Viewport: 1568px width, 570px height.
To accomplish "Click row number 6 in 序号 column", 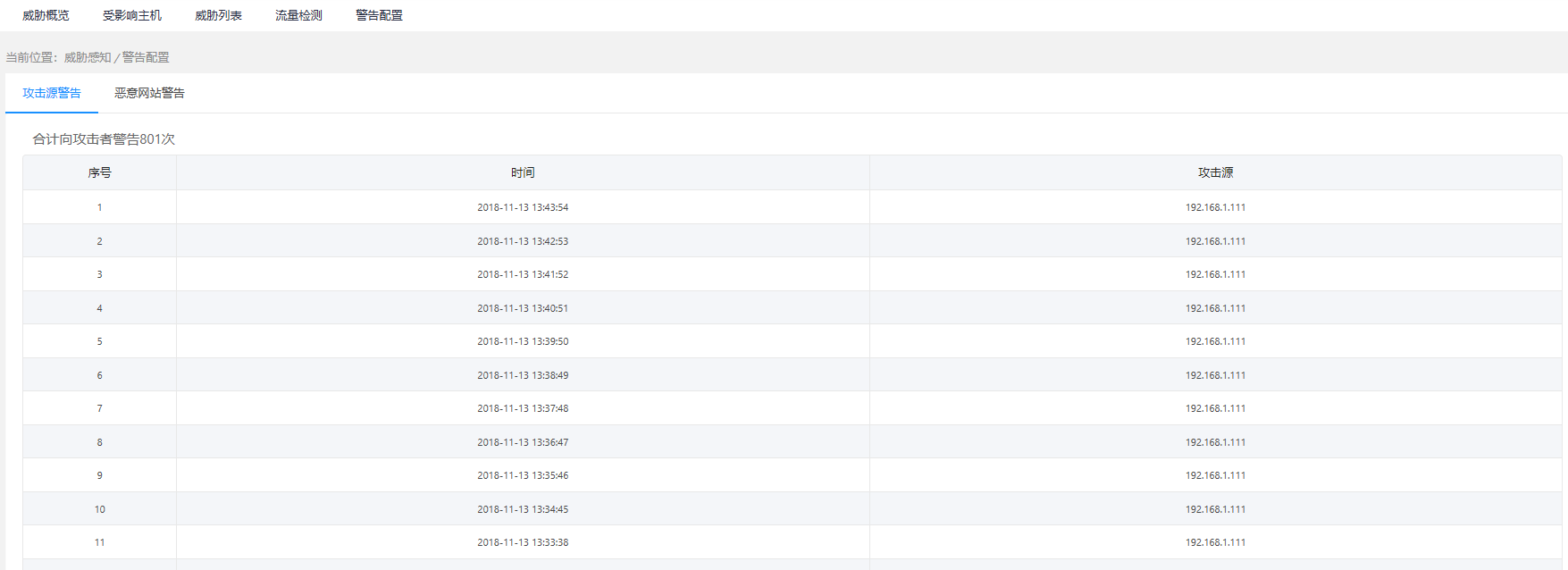I will pyautogui.click(x=99, y=375).
